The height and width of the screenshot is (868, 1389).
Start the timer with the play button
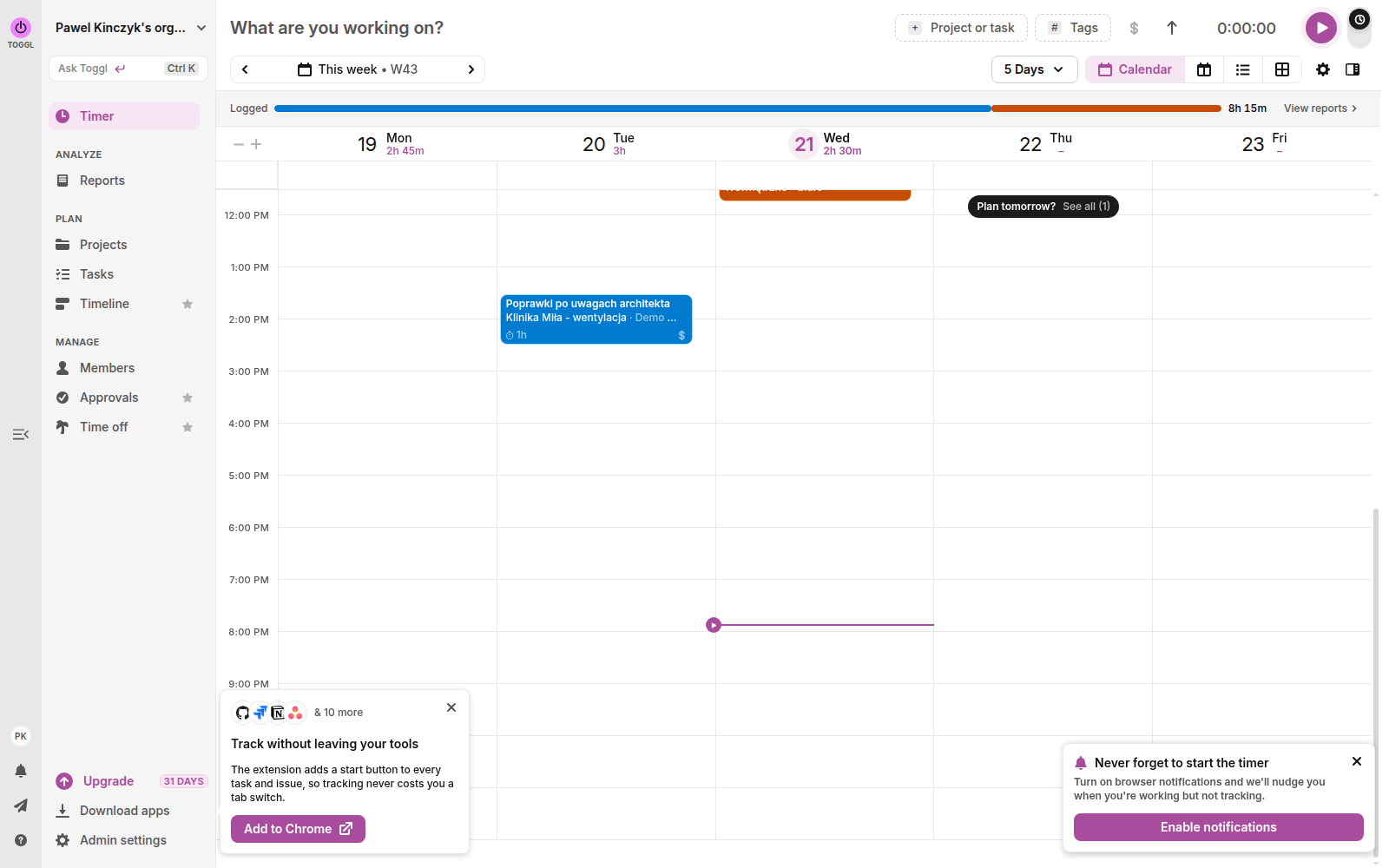coord(1320,28)
